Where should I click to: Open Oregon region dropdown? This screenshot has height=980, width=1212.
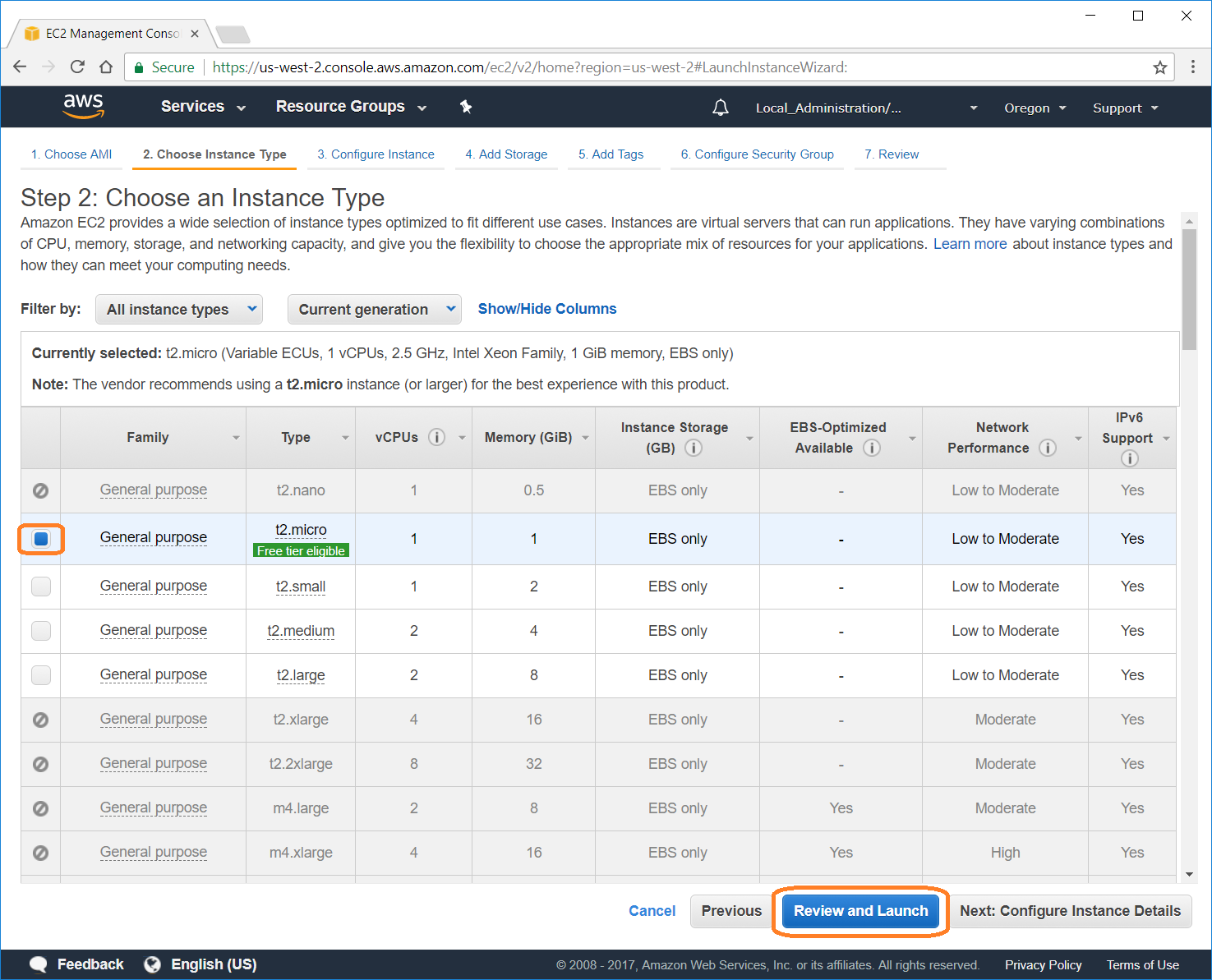tap(1035, 108)
